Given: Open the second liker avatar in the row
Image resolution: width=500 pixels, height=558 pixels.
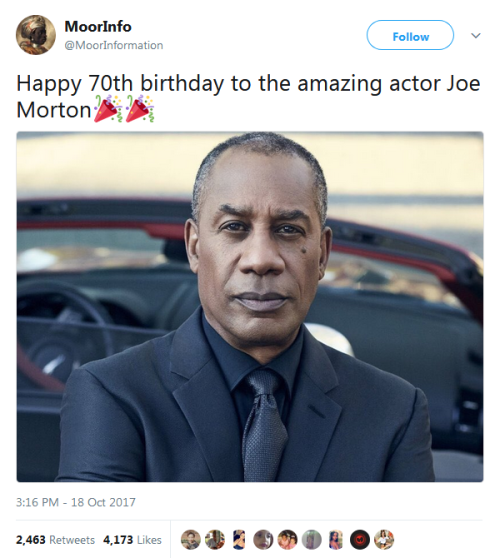Looking at the screenshot, I should click(215, 539).
